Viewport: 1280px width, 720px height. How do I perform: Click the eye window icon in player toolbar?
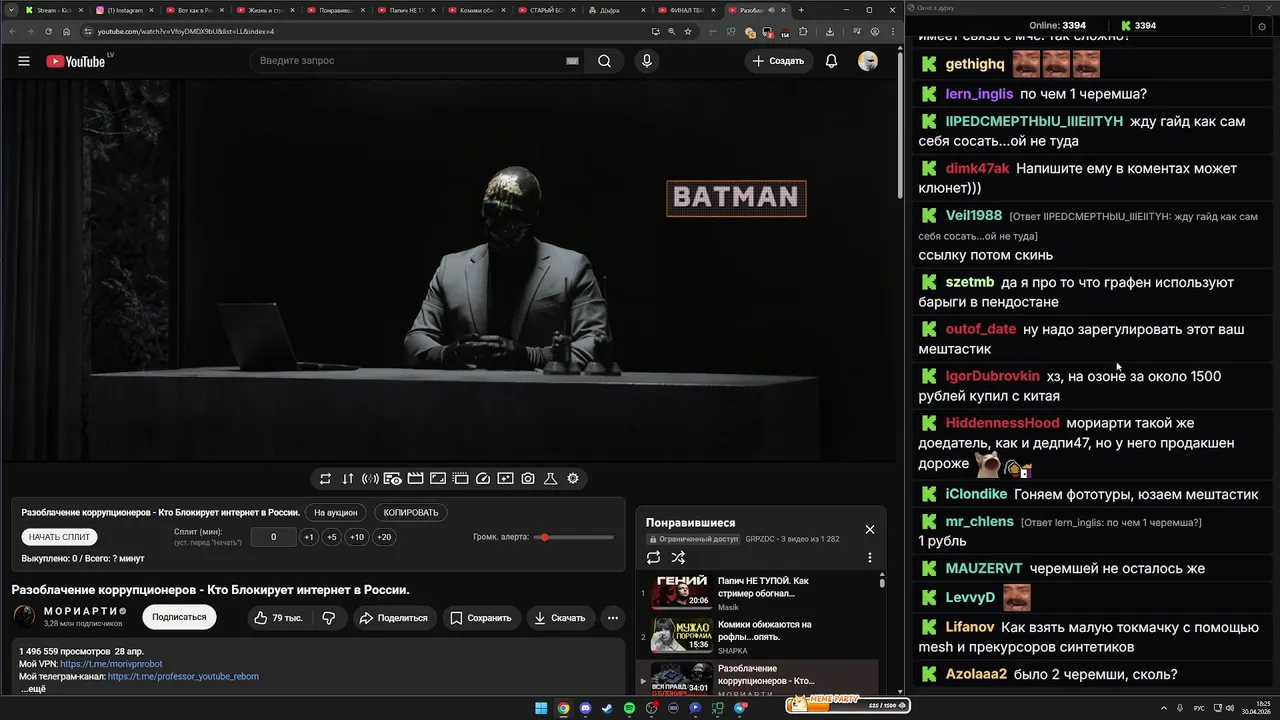click(x=393, y=479)
